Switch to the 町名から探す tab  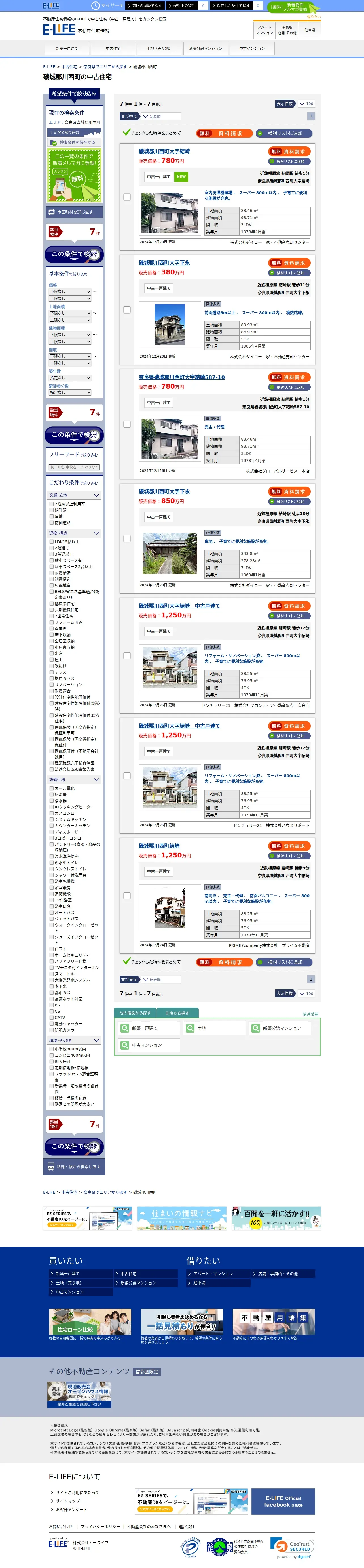click(x=177, y=1013)
